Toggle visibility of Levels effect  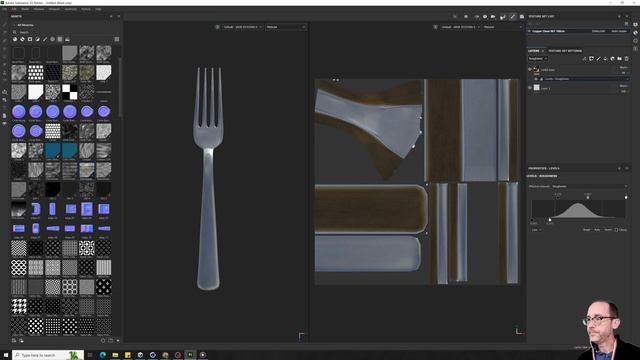(536, 79)
